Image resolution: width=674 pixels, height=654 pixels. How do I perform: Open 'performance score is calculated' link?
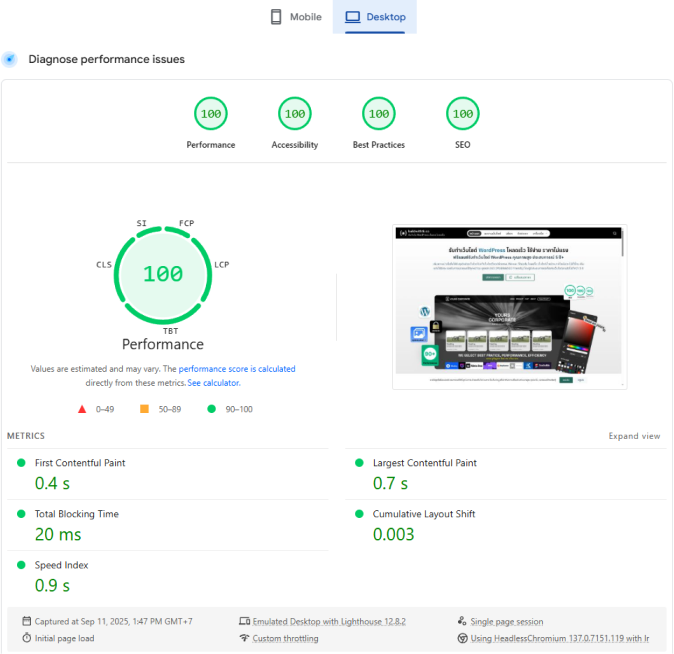[x=237, y=369]
